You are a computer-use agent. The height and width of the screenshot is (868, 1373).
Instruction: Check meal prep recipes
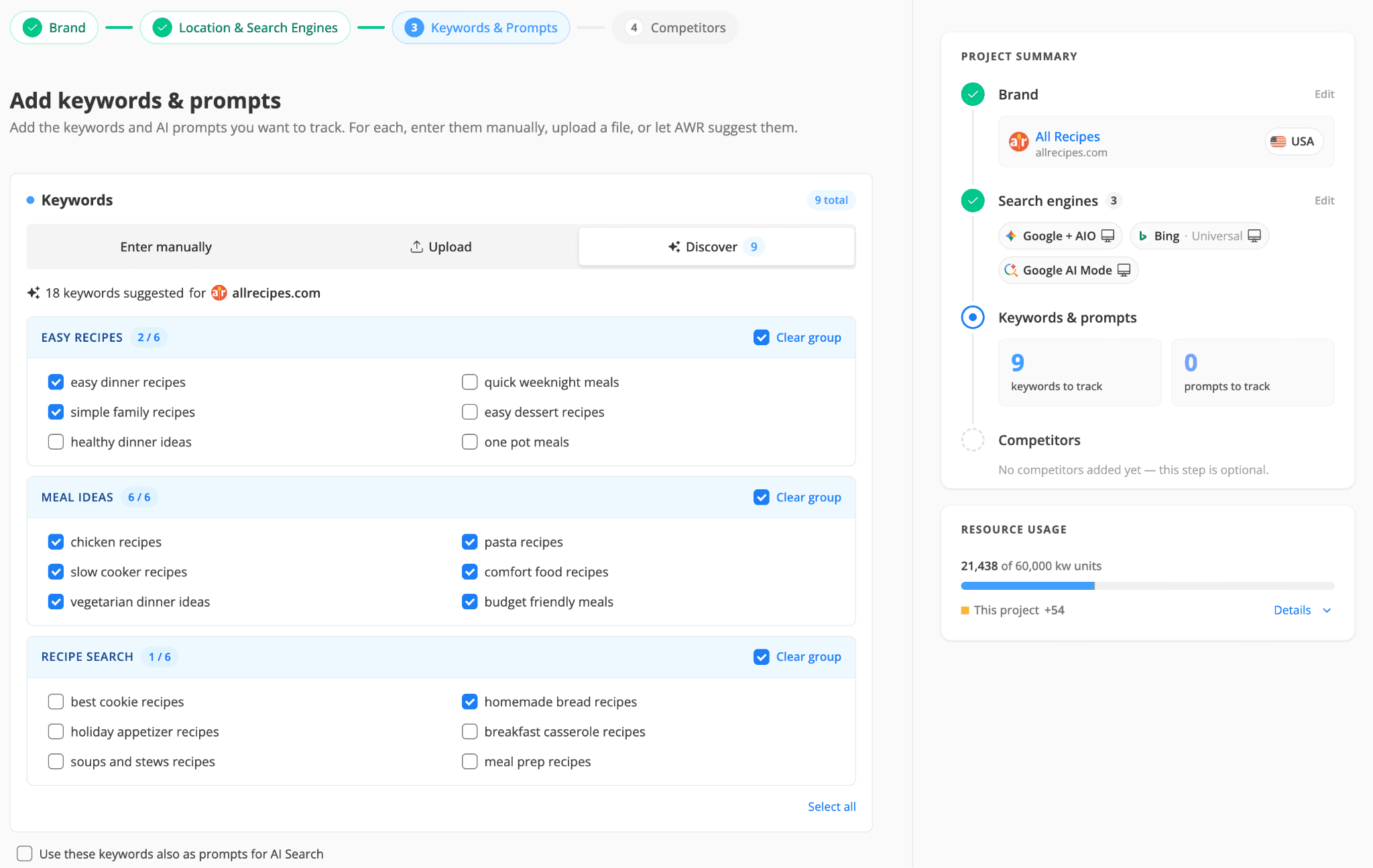coord(470,761)
